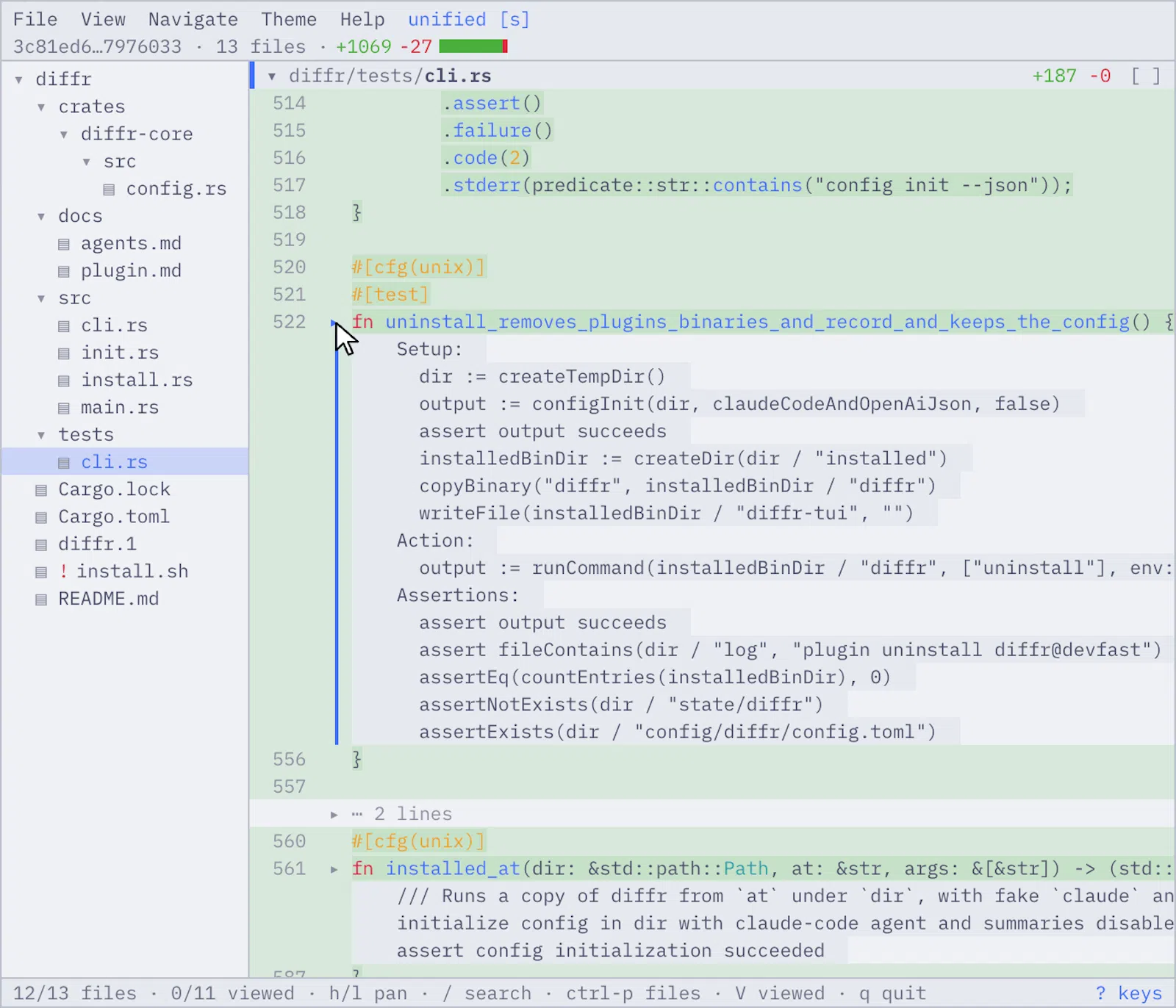Open the Help menu
The image size is (1176, 1008).
[362, 19]
